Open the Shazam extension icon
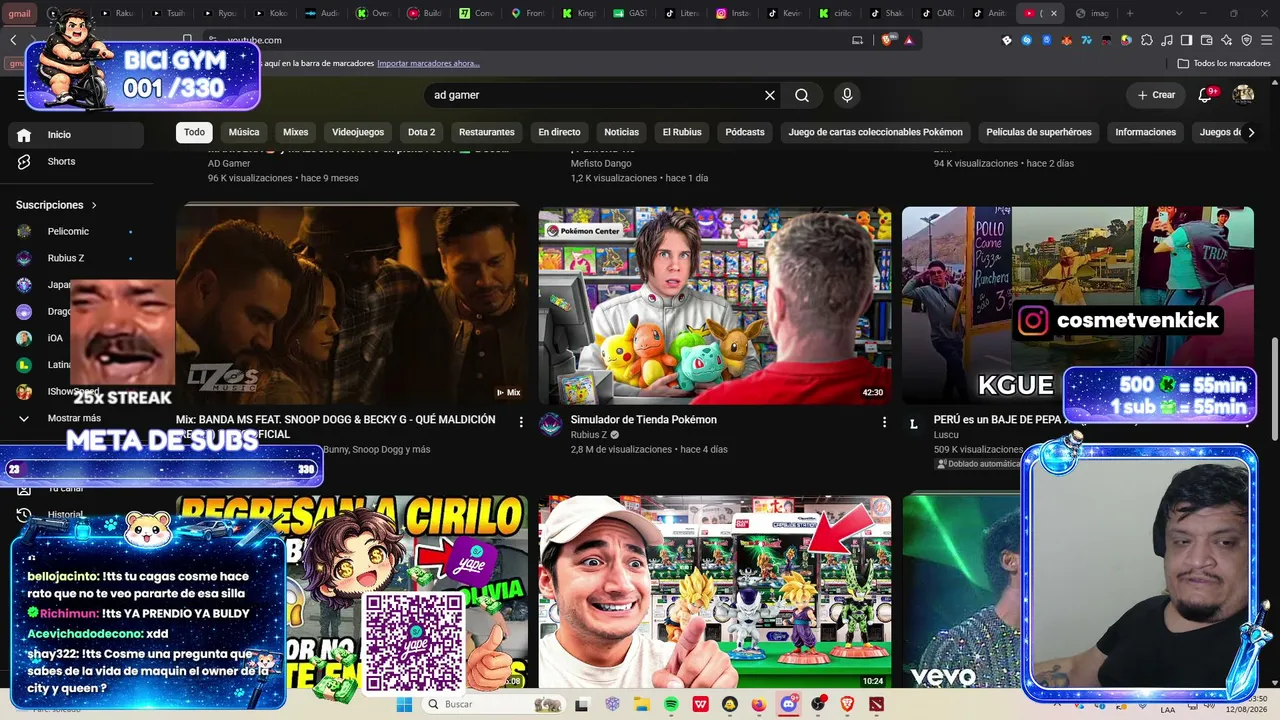 (x=1027, y=40)
